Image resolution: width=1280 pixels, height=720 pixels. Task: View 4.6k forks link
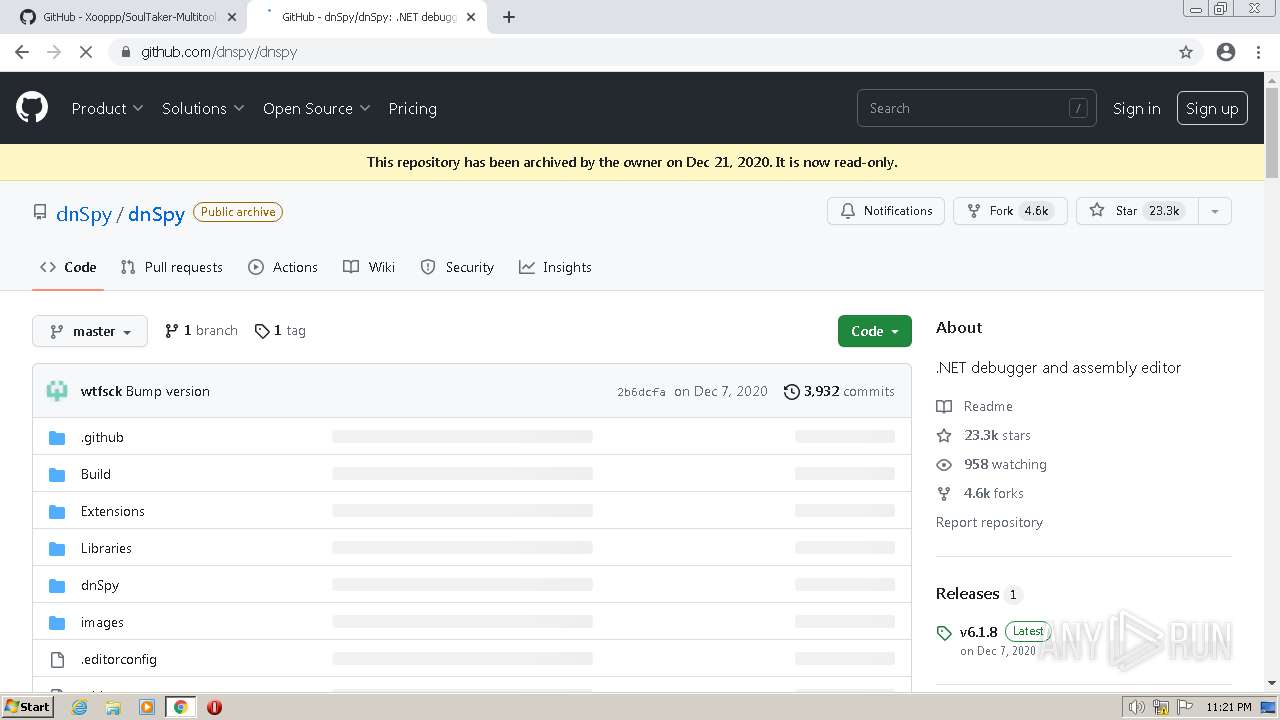pyautogui.click(x=981, y=493)
